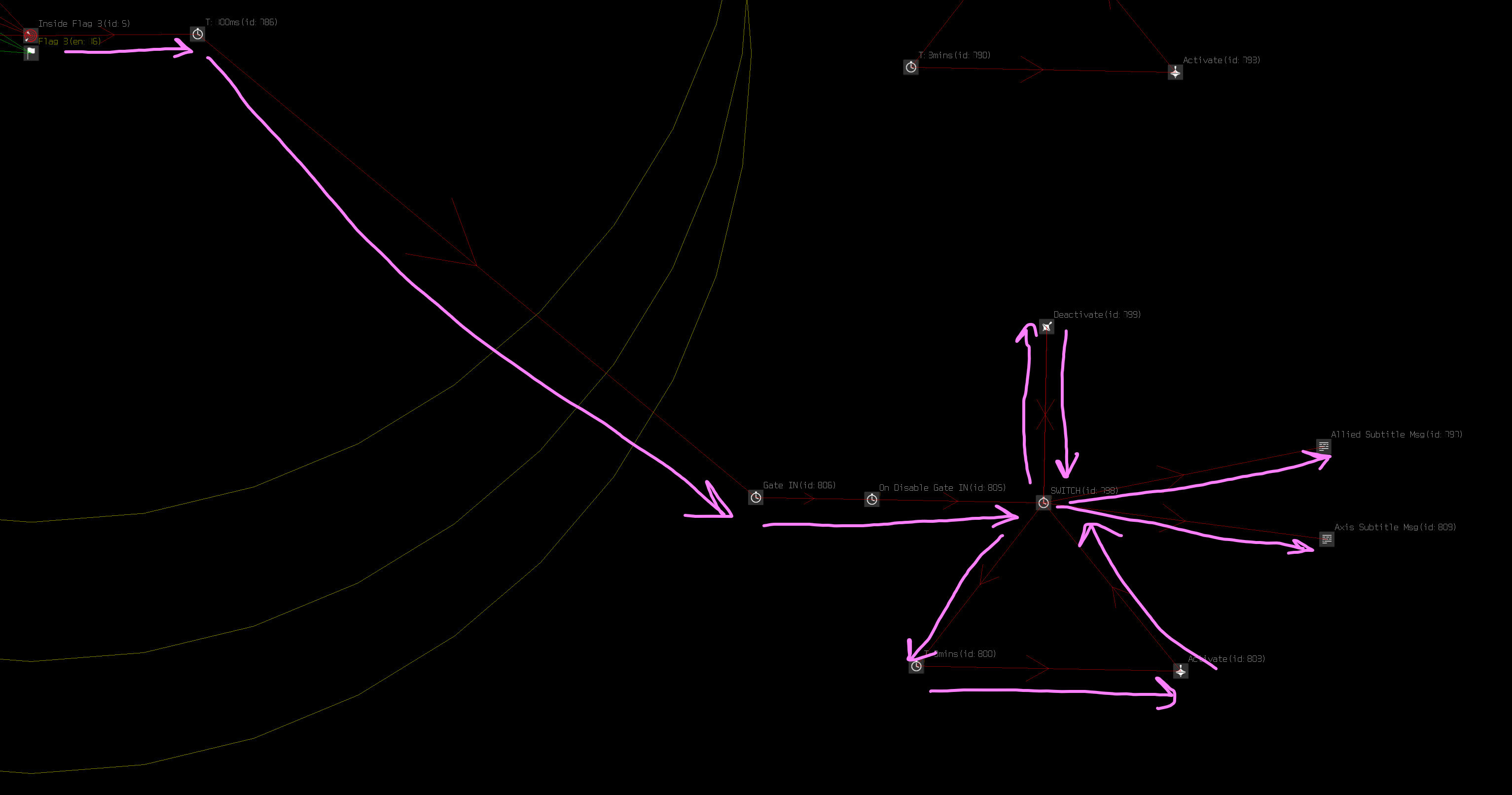Select the timer icon with id 786
Screen dimensions: 1512x795
[198, 34]
